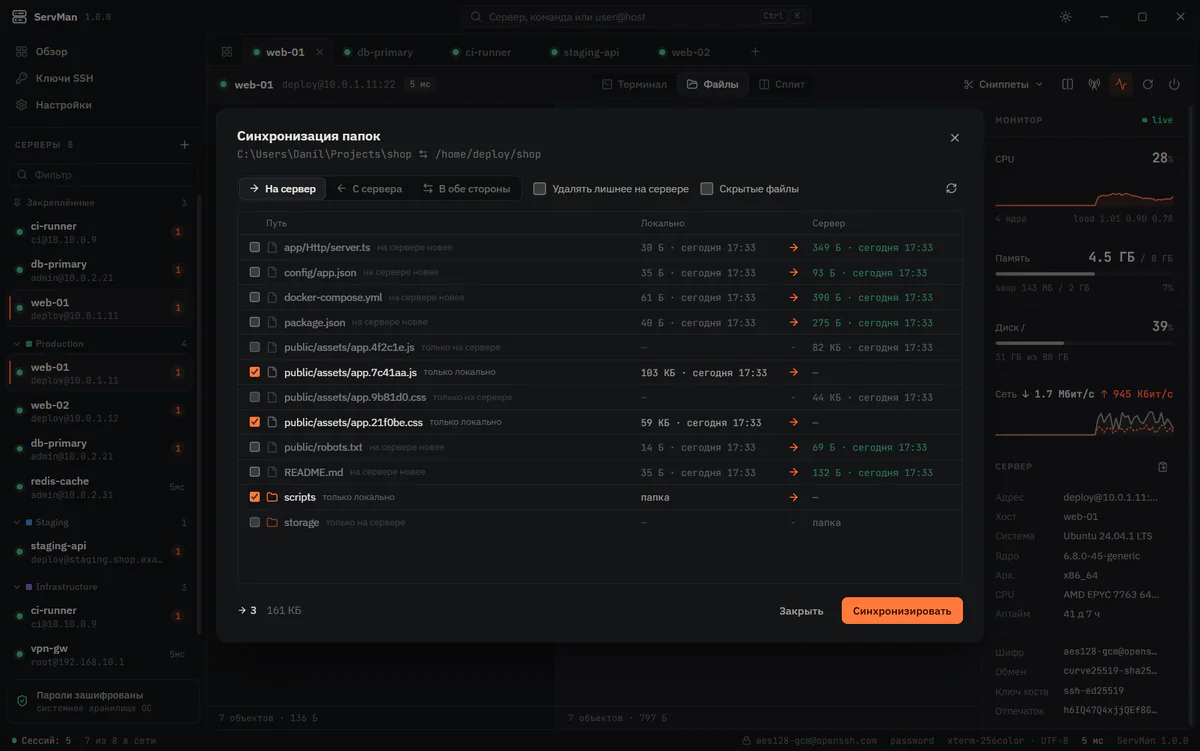
Task: Close the web-01 tab with its X
Action: click(x=320, y=52)
